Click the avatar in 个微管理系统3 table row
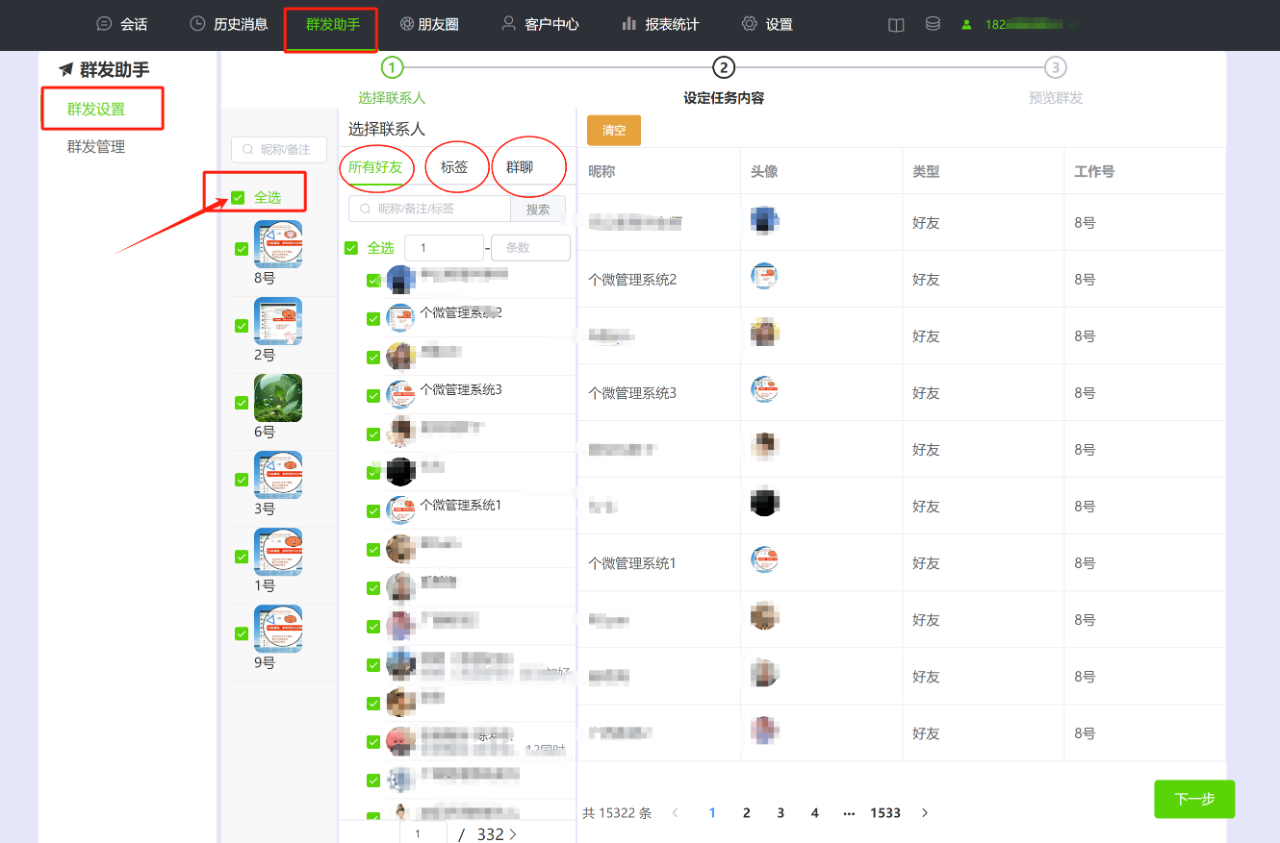The image size is (1280, 843). [764, 390]
